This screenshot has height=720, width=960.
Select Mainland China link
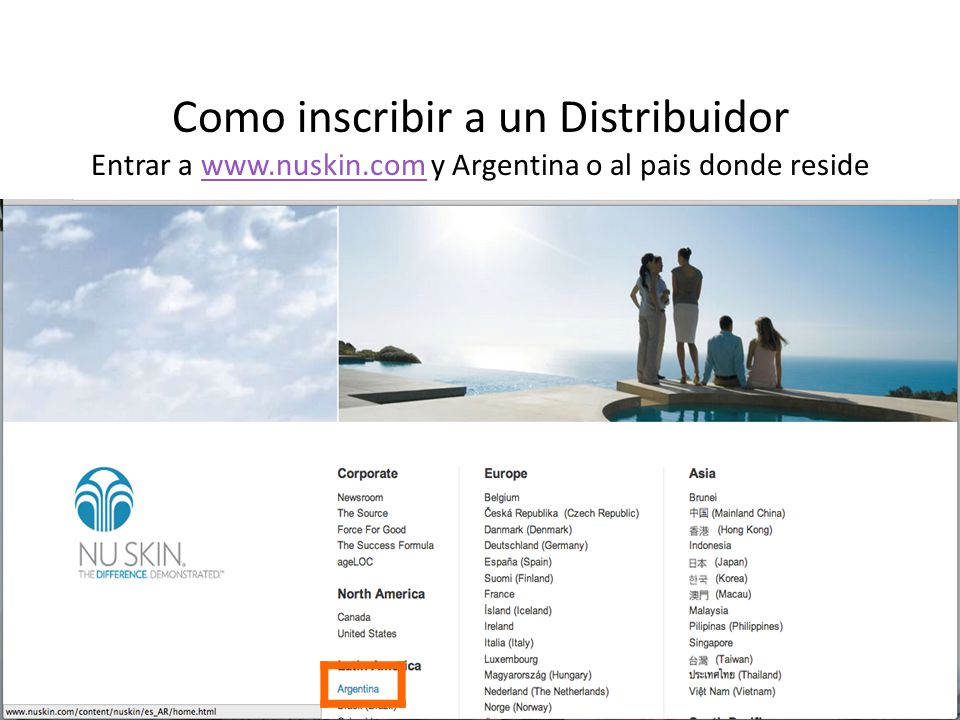(x=737, y=513)
